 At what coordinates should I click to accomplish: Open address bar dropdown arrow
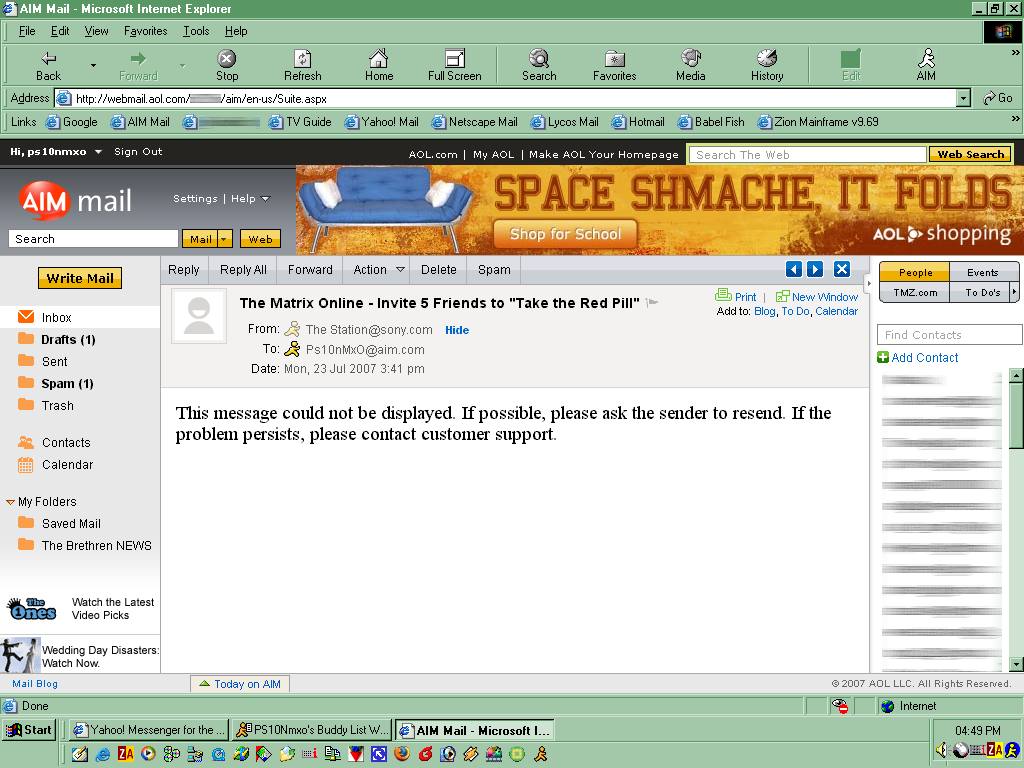[963, 99]
